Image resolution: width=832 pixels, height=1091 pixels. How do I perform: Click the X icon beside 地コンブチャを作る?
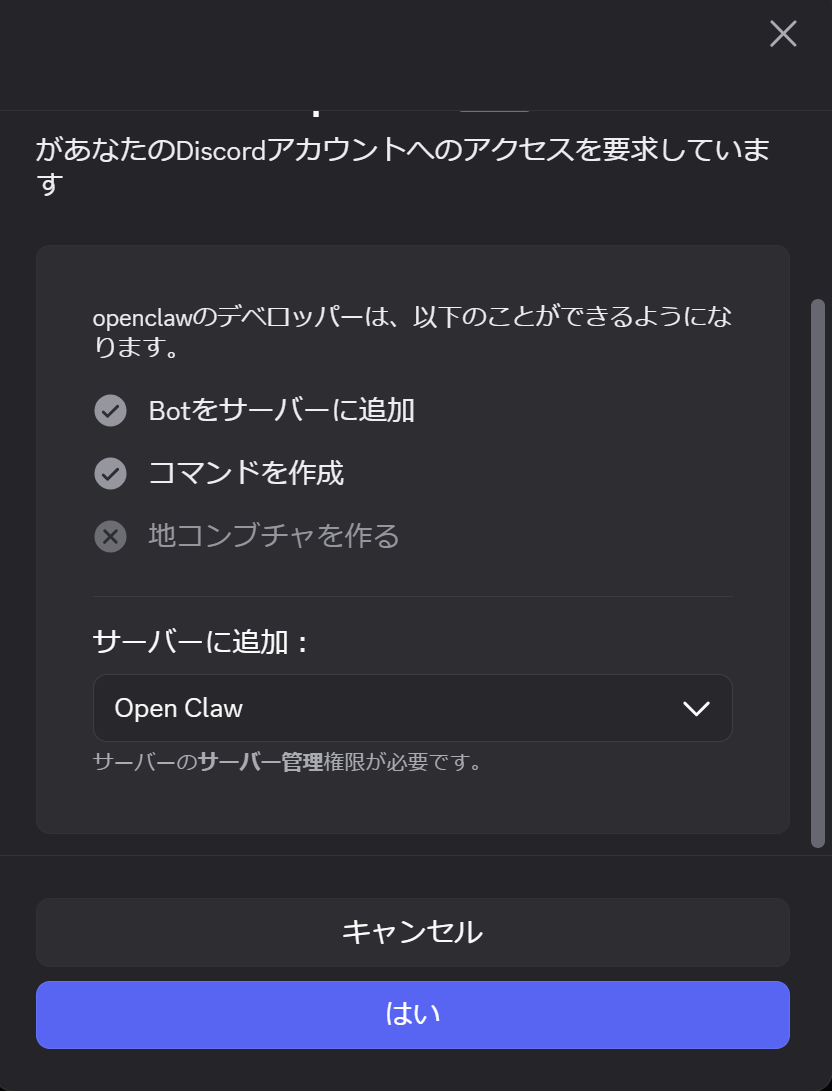click(x=110, y=536)
